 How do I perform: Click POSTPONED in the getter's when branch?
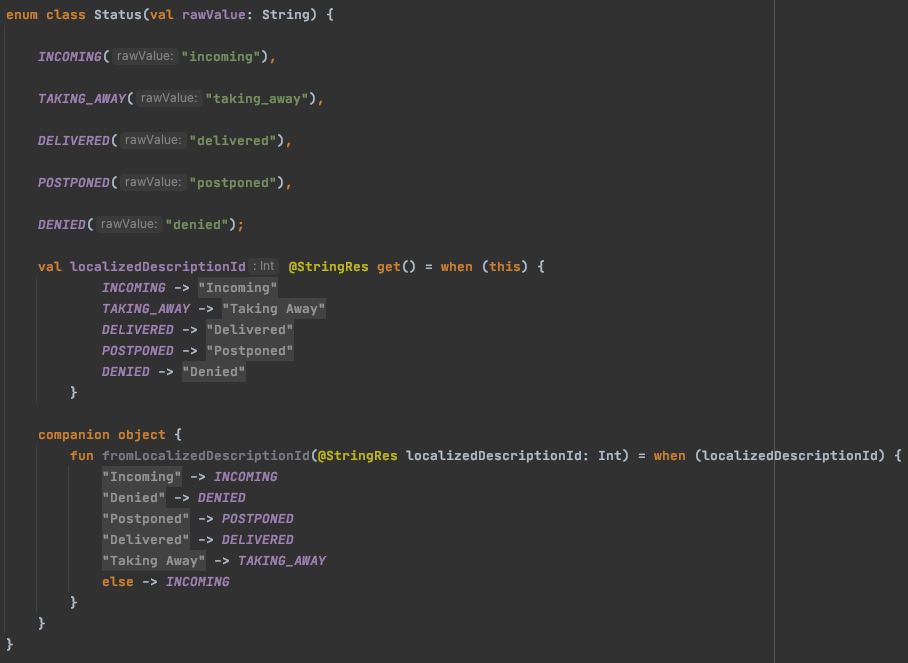(138, 351)
